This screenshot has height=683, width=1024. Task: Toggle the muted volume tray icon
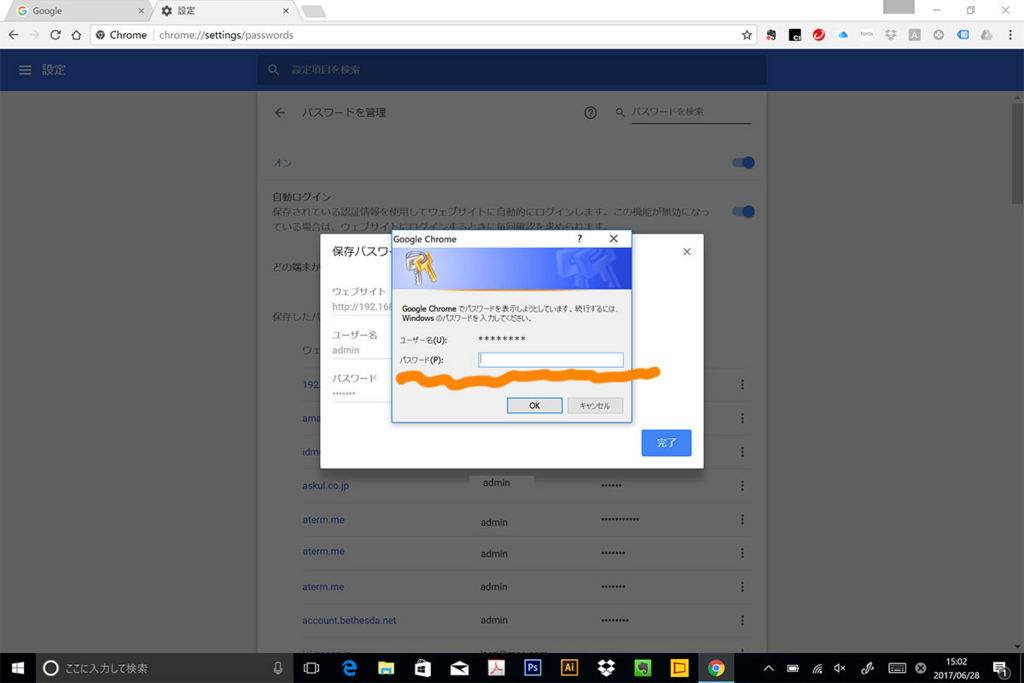pyautogui.click(x=840, y=668)
